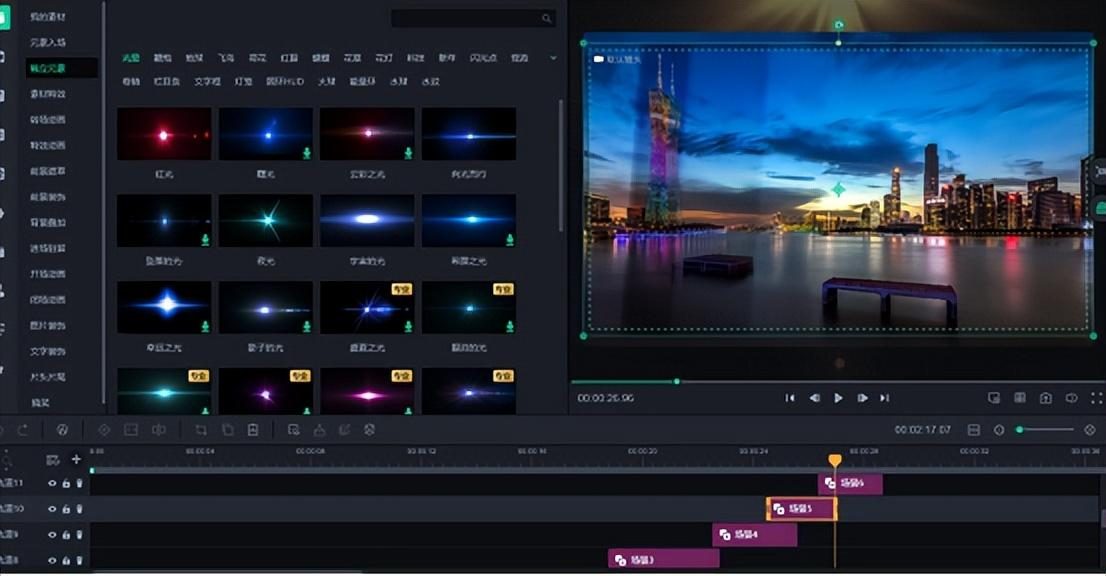1106x576 pixels.
Task: Click the copy icon in the timeline toolbar
Action: pos(227,429)
